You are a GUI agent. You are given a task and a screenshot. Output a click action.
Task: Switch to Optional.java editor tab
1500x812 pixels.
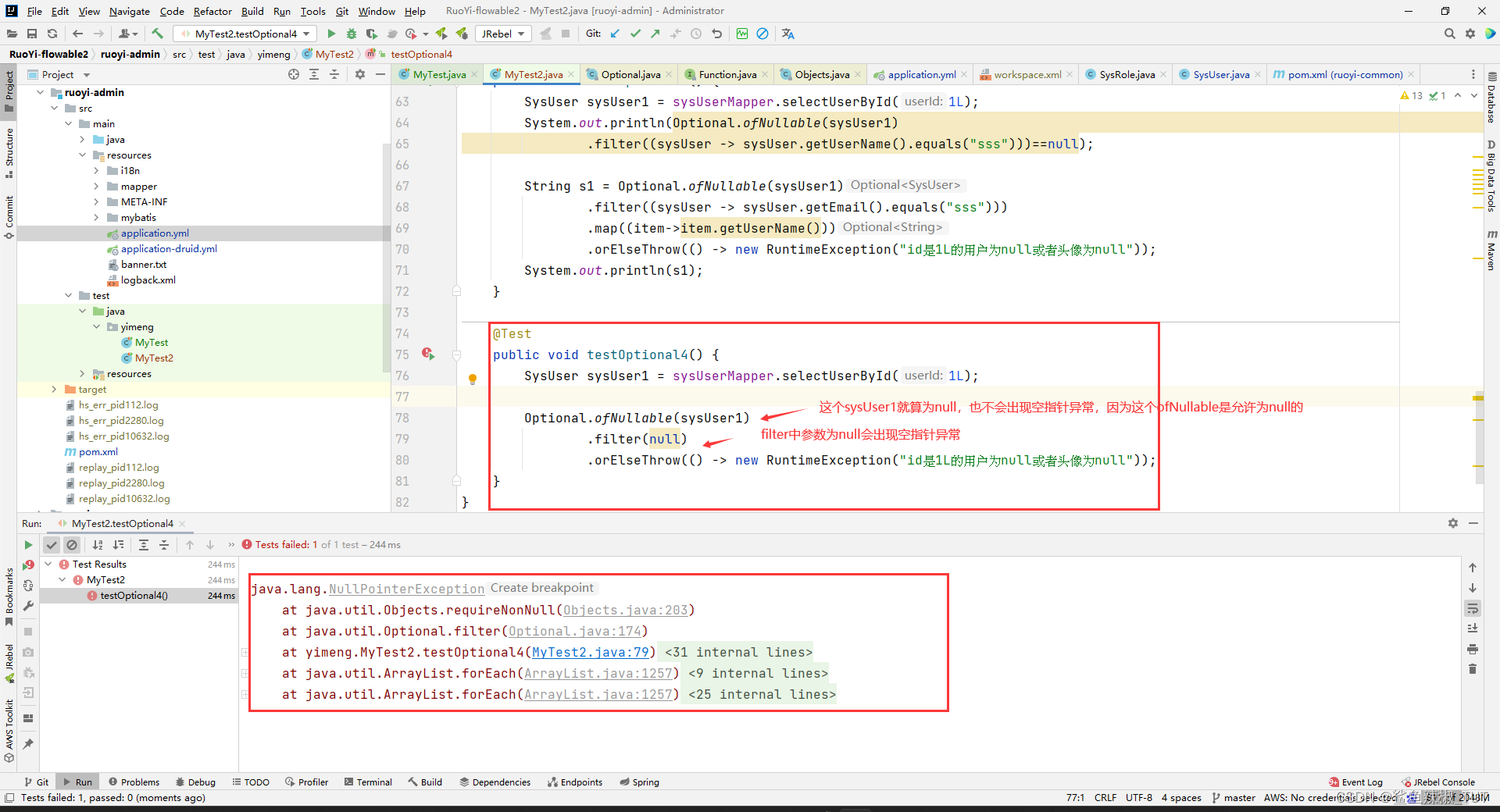tap(630, 74)
